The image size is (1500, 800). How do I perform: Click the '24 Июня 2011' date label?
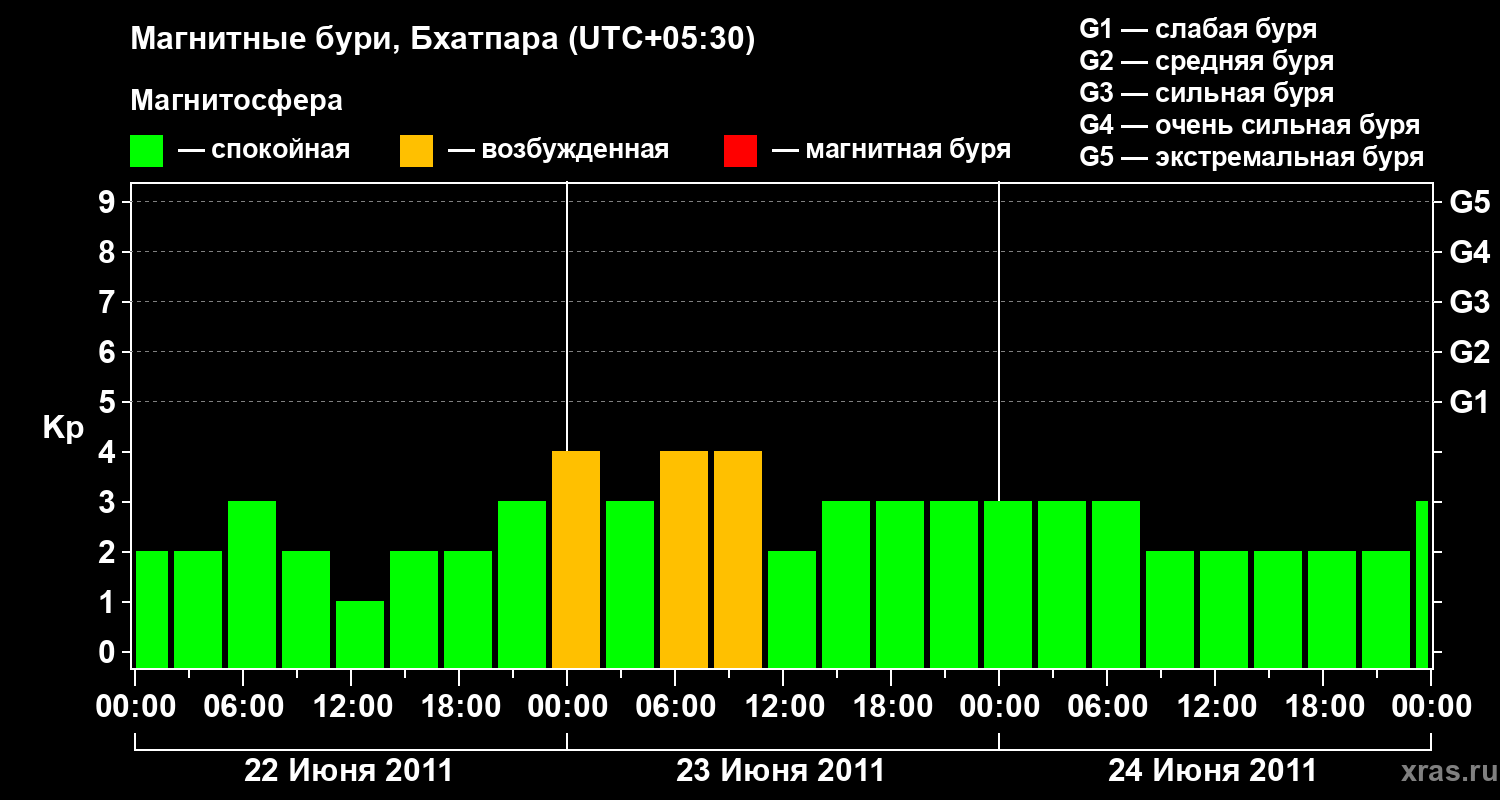(1213, 771)
